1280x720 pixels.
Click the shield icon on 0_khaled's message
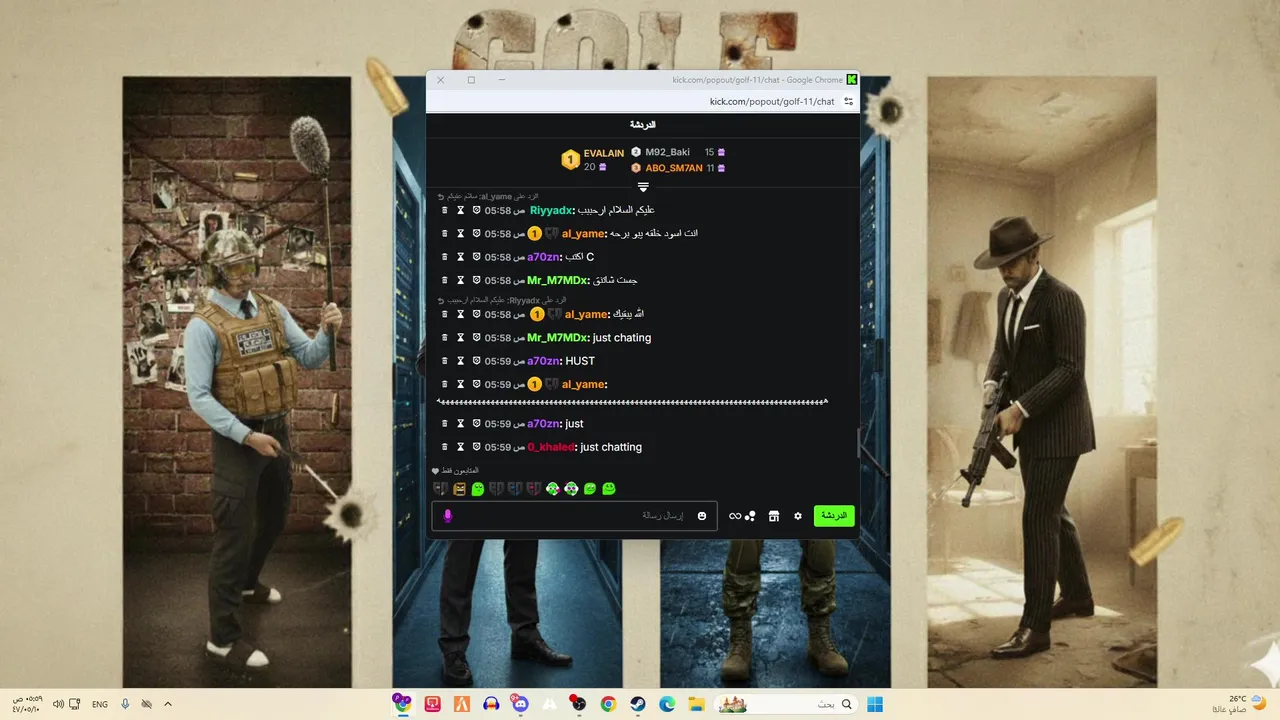coord(477,447)
